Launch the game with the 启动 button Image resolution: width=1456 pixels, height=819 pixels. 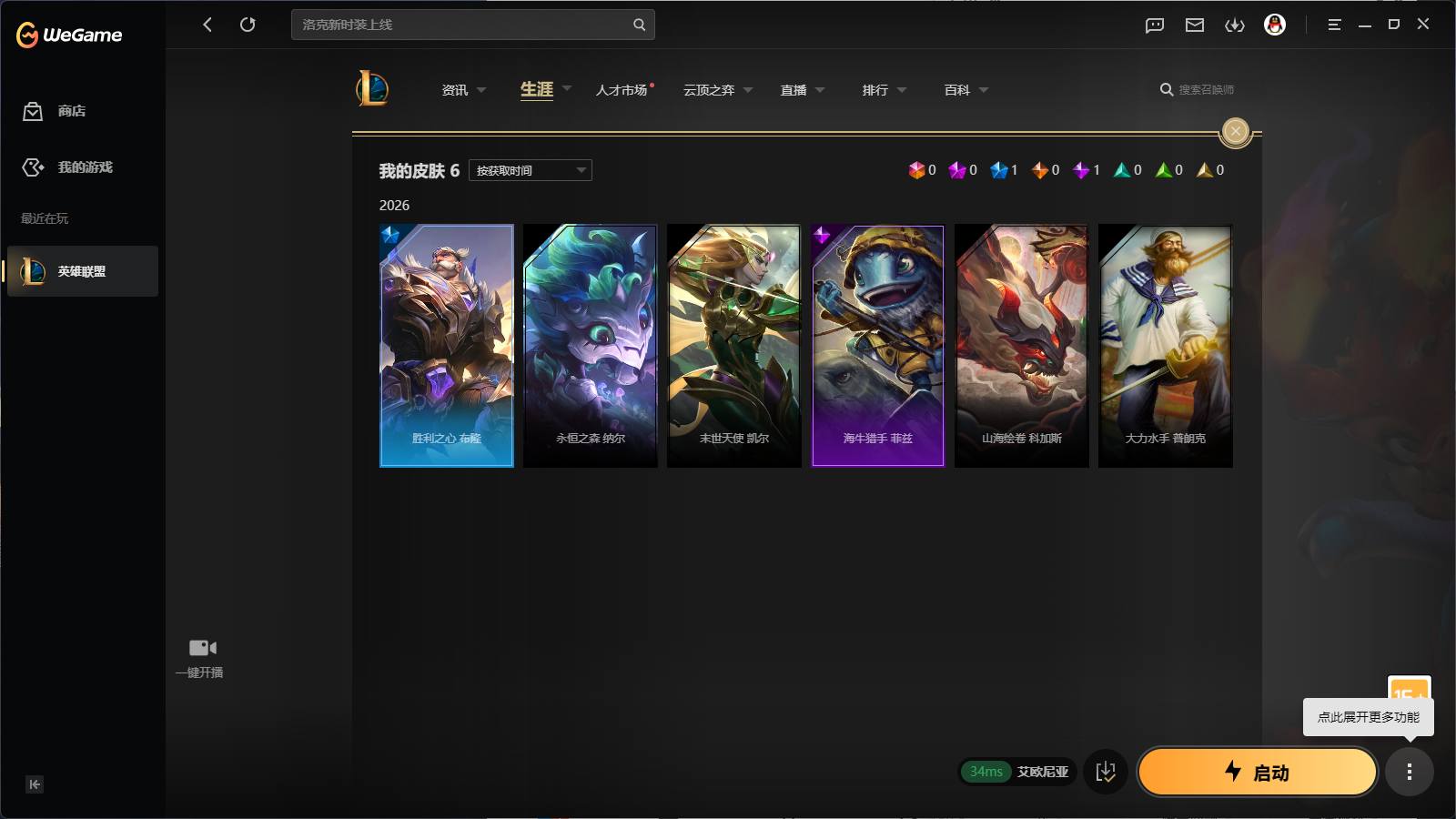(1258, 772)
